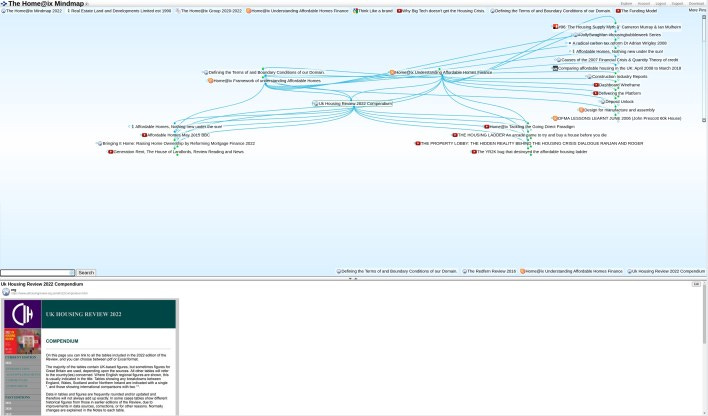Select globe icon of Defining the Terms node in map

(x=205, y=72)
